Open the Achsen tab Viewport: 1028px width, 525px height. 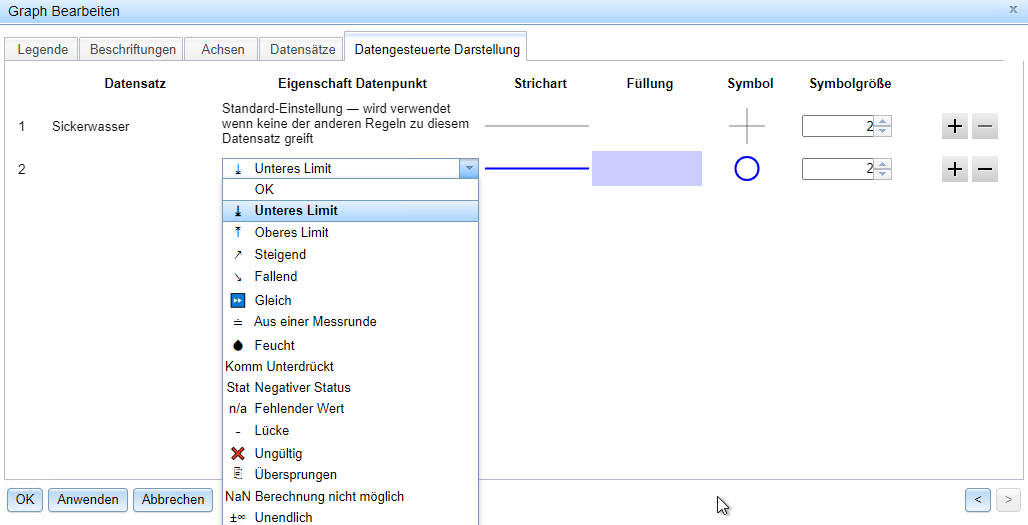coord(223,49)
